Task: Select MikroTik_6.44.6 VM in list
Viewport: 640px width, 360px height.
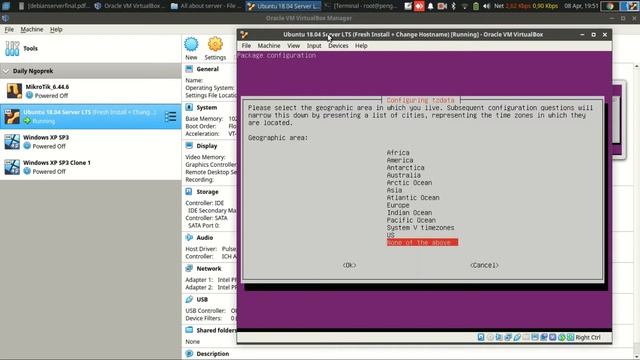Action: click(x=91, y=91)
